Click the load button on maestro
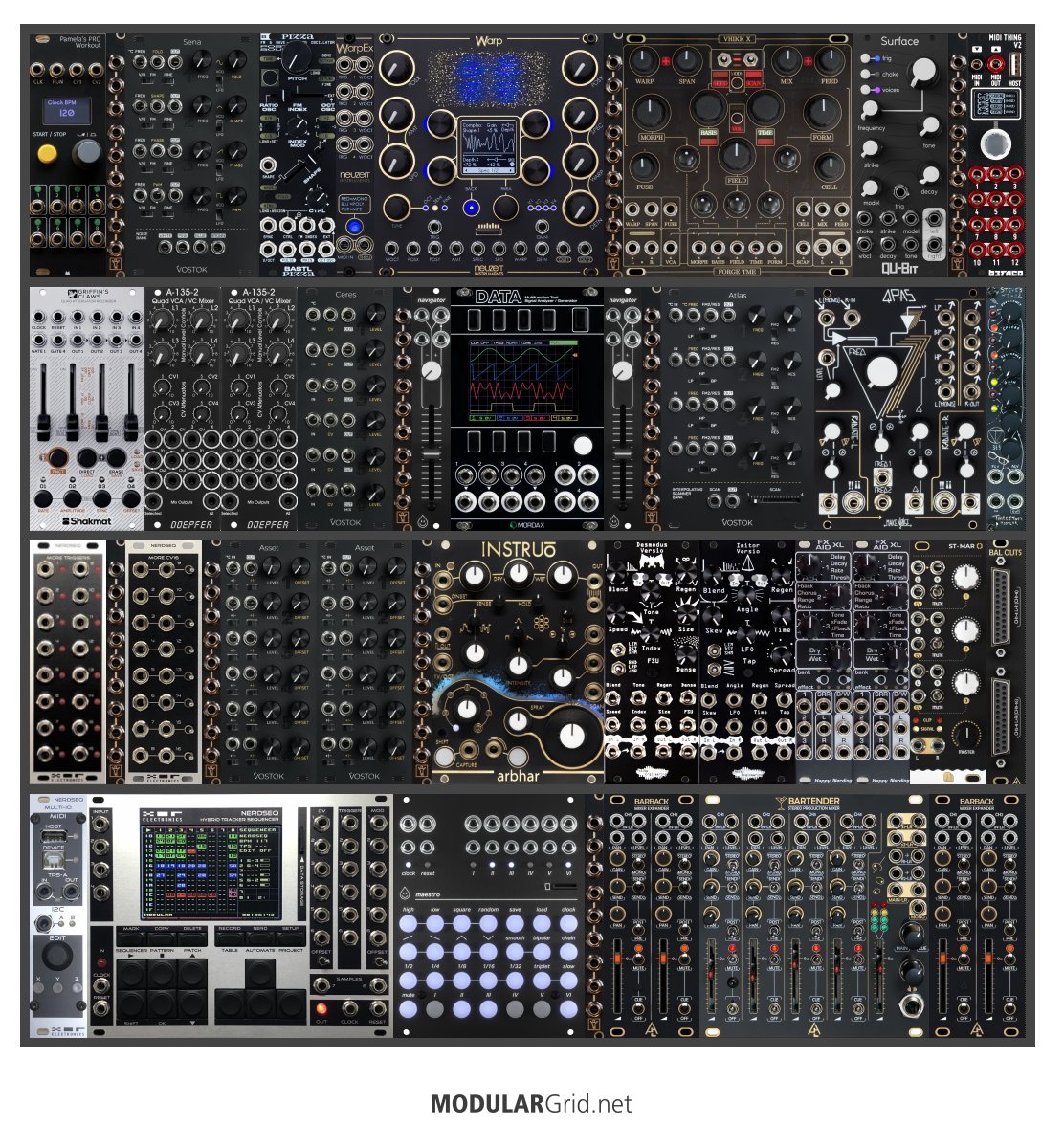The height and width of the screenshot is (1124, 1064). 542,923
